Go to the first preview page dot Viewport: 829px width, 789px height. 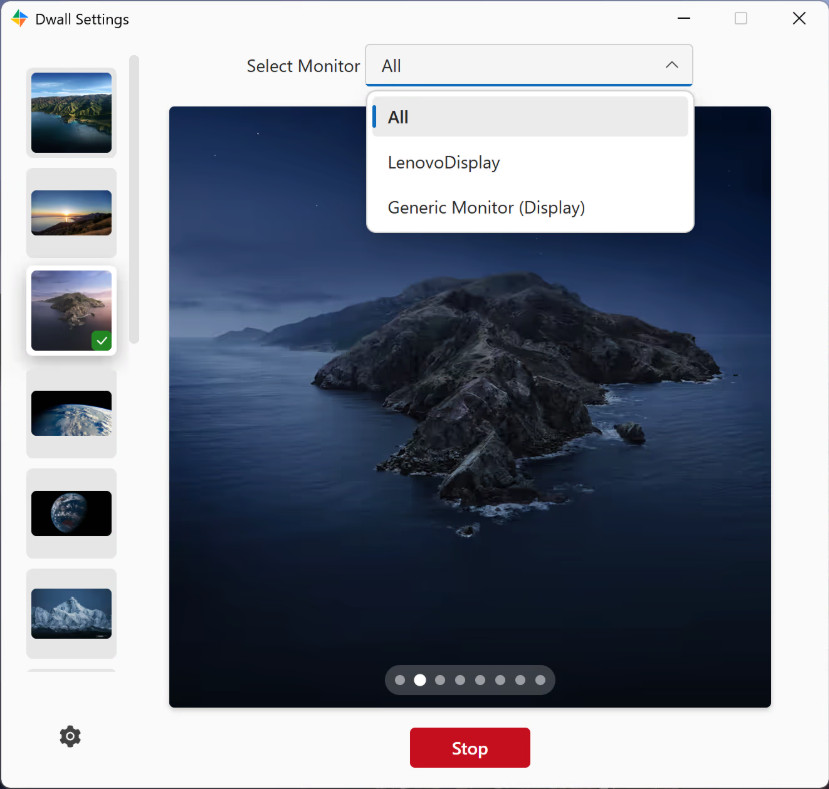pos(400,680)
